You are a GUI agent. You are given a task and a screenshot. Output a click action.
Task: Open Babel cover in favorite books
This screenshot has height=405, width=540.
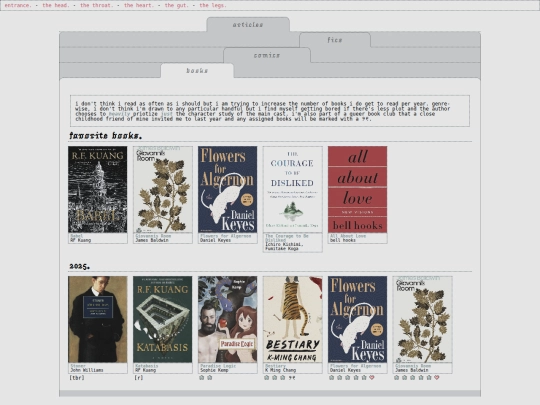(97, 189)
